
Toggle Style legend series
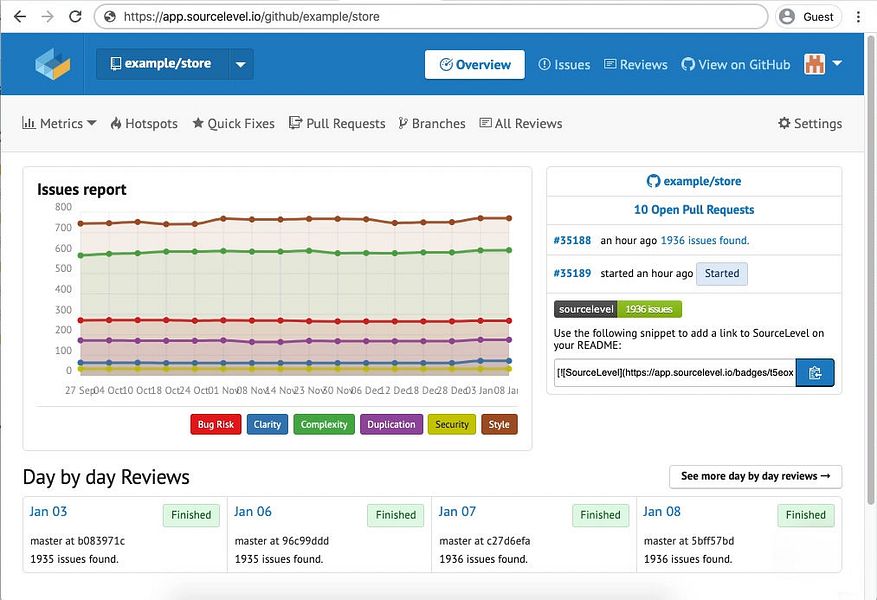click(x=499, y=424)
